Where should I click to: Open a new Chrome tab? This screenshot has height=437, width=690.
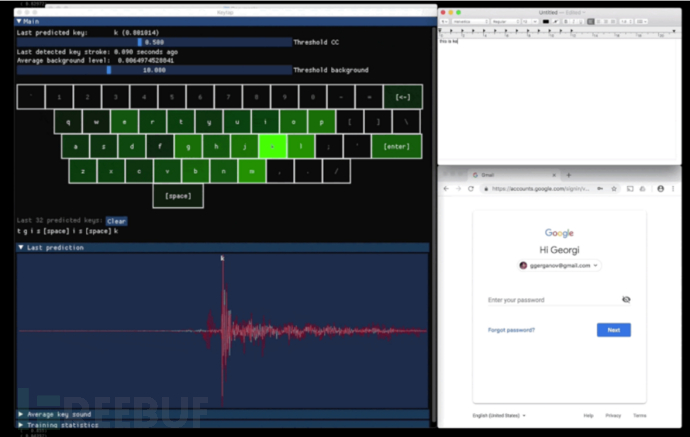tap(569, 175)
